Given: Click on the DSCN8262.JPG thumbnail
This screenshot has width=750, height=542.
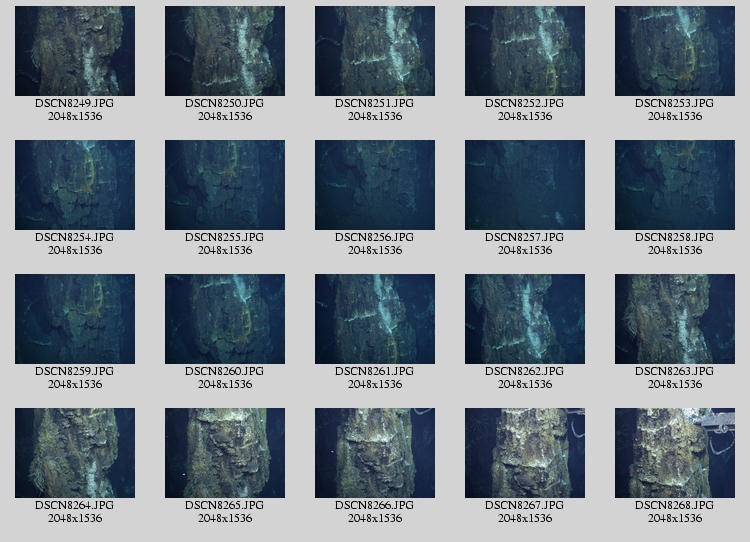Looking at the screenshot, I should click(524, 319).
